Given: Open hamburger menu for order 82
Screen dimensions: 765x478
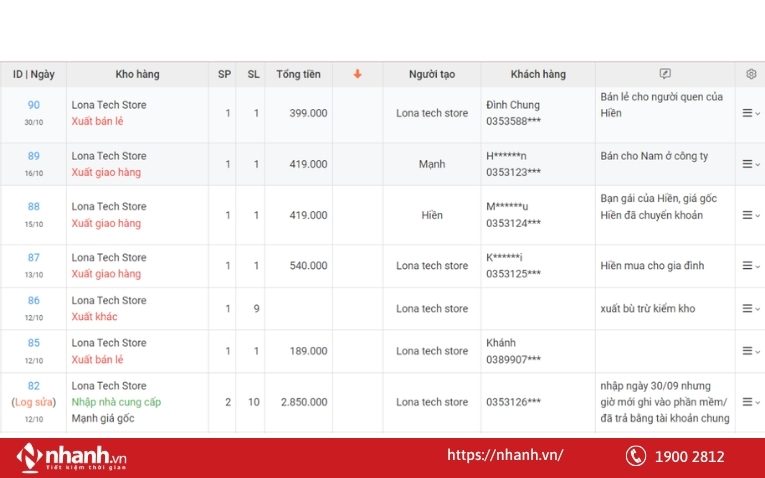Looking at the screenshot, I should point(750,402).
